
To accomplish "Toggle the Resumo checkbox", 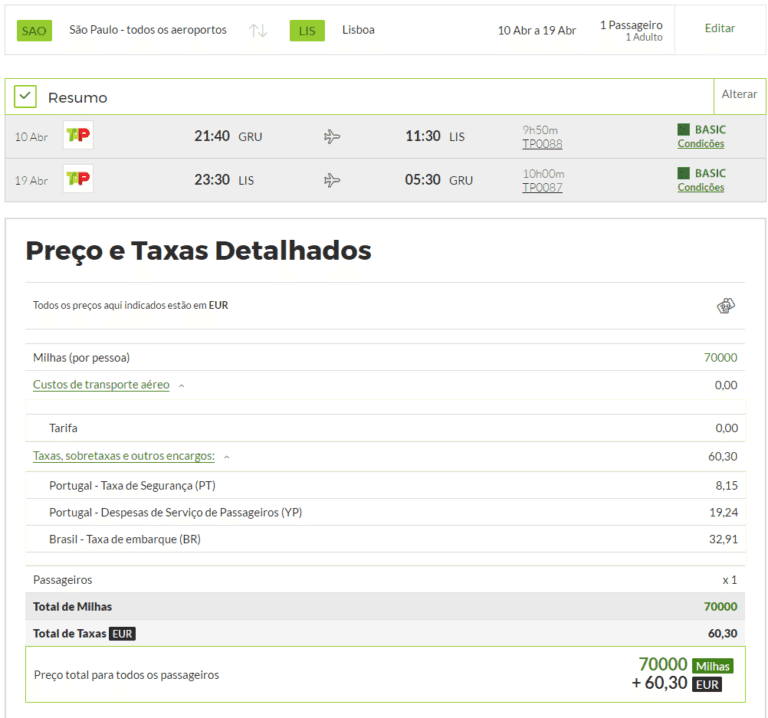I will coord(25,97).
